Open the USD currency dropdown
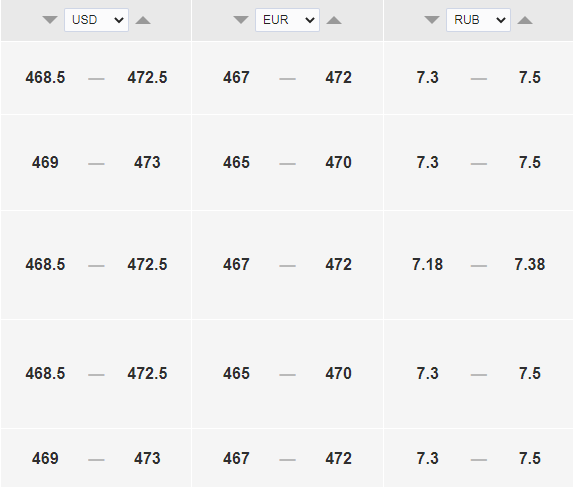The width and height of the screenshot is (573, 487). tap(96, 20)
